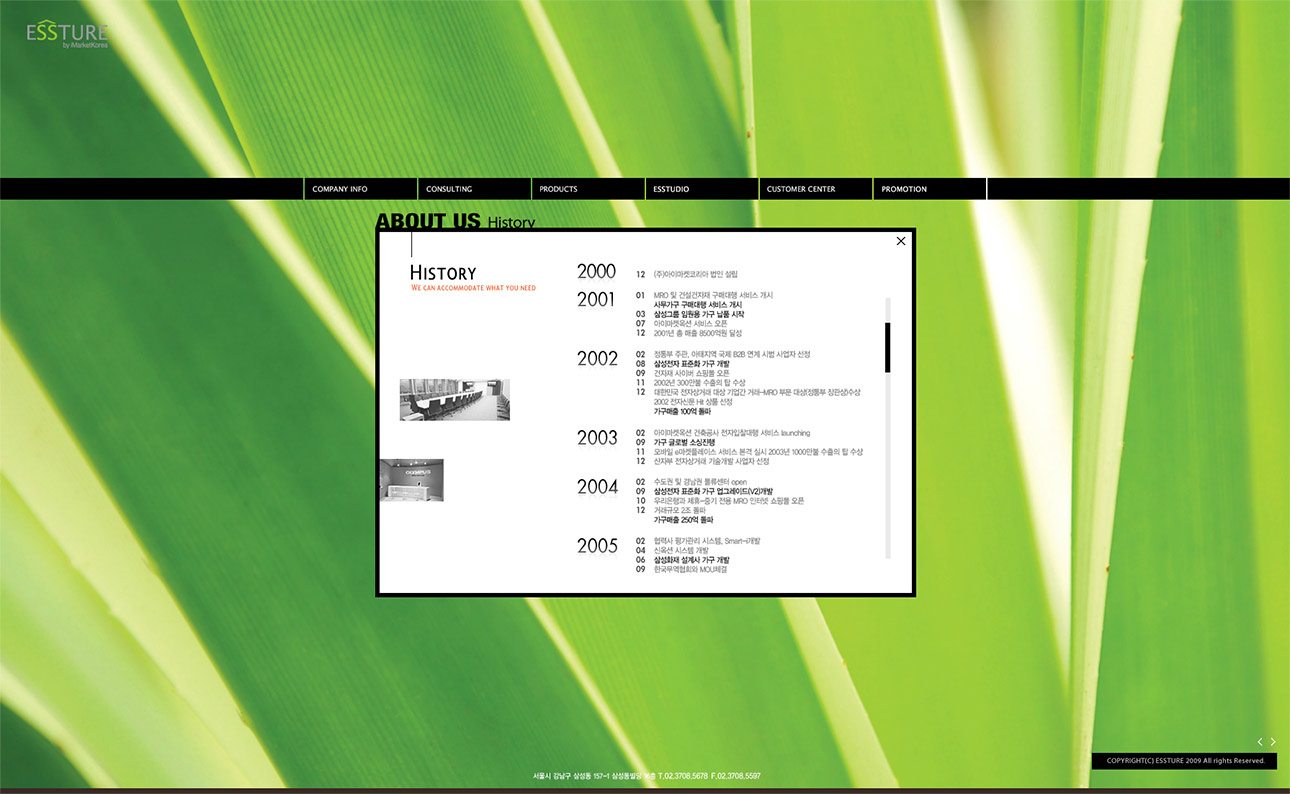
Task: Click the "2001년 총 매출 8500억원 달성" entry
Action: pos(698,333)
